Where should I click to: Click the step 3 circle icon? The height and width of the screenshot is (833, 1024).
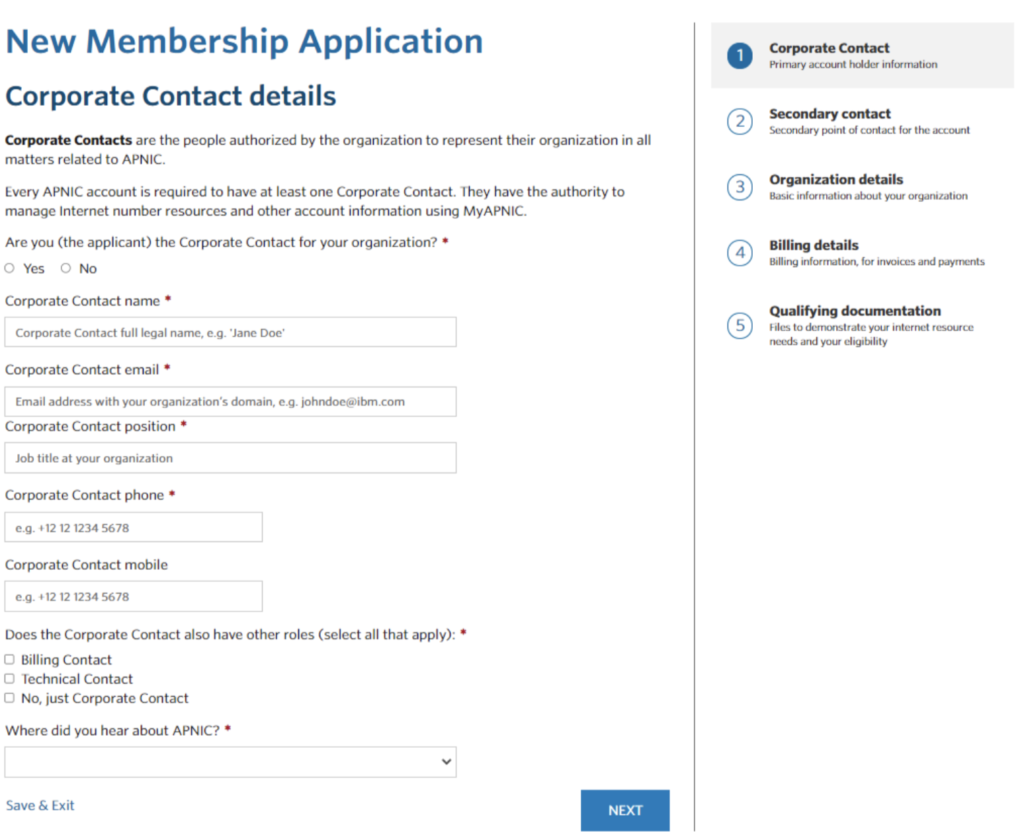tap(740, 188)
